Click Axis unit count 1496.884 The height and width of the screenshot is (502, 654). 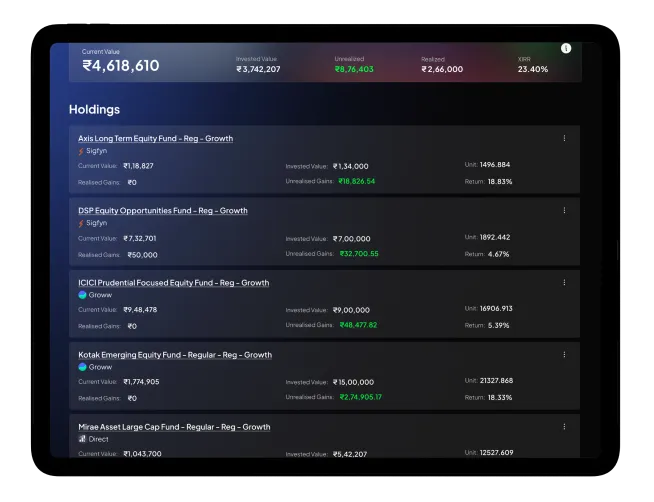[495, 165]
